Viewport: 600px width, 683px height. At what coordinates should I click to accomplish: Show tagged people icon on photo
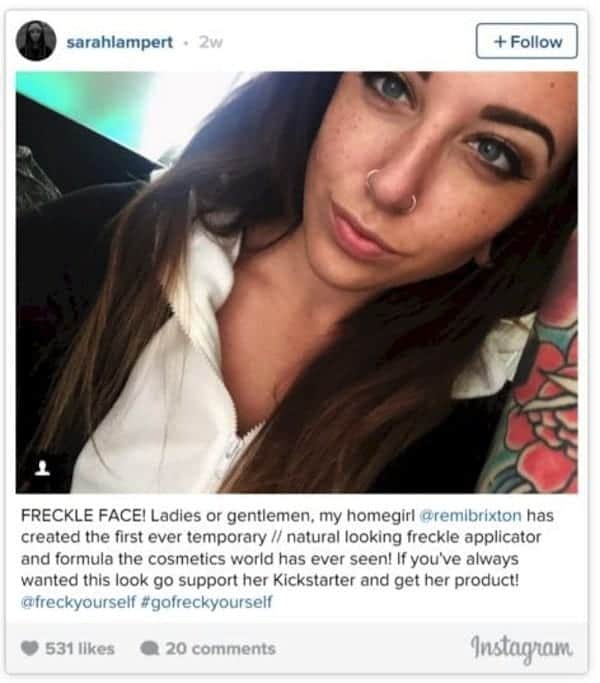[42, 468]
